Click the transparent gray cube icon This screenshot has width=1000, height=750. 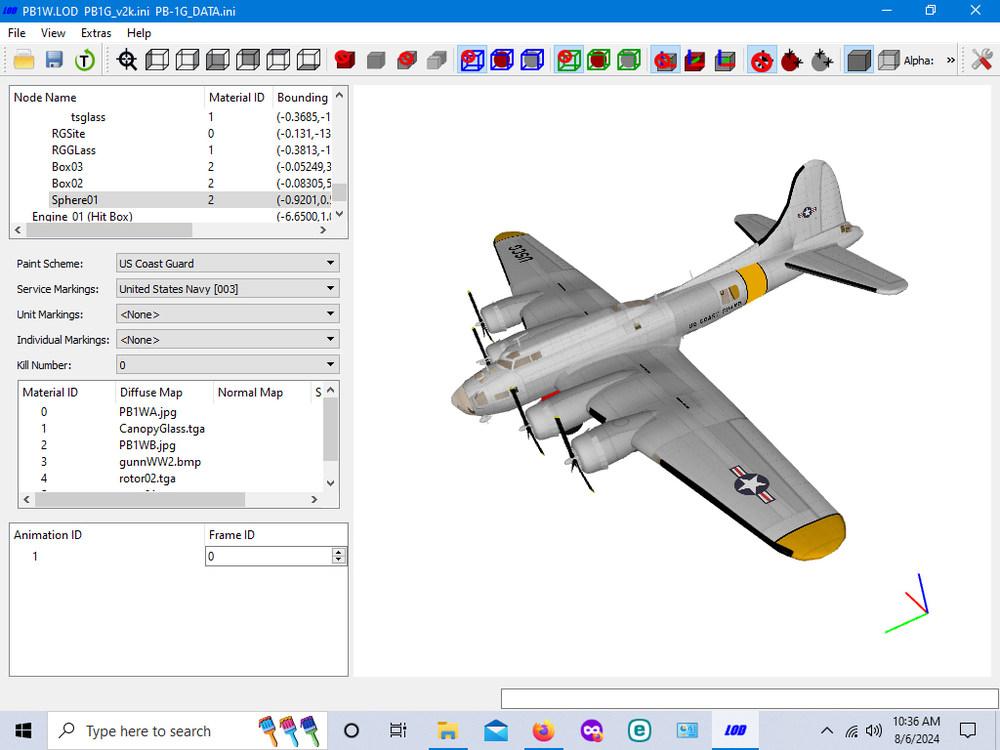pyautogui.click(x=888, y=61)
